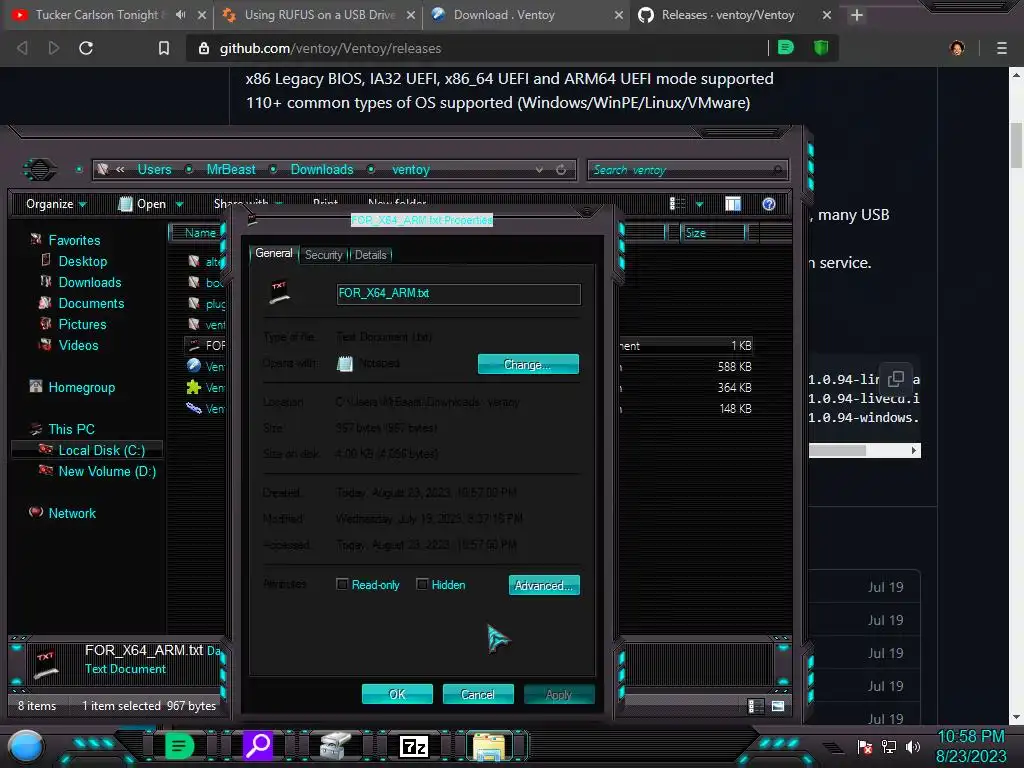Select Desktop in Favorites

pyautogui.click(x=82, y=261)
